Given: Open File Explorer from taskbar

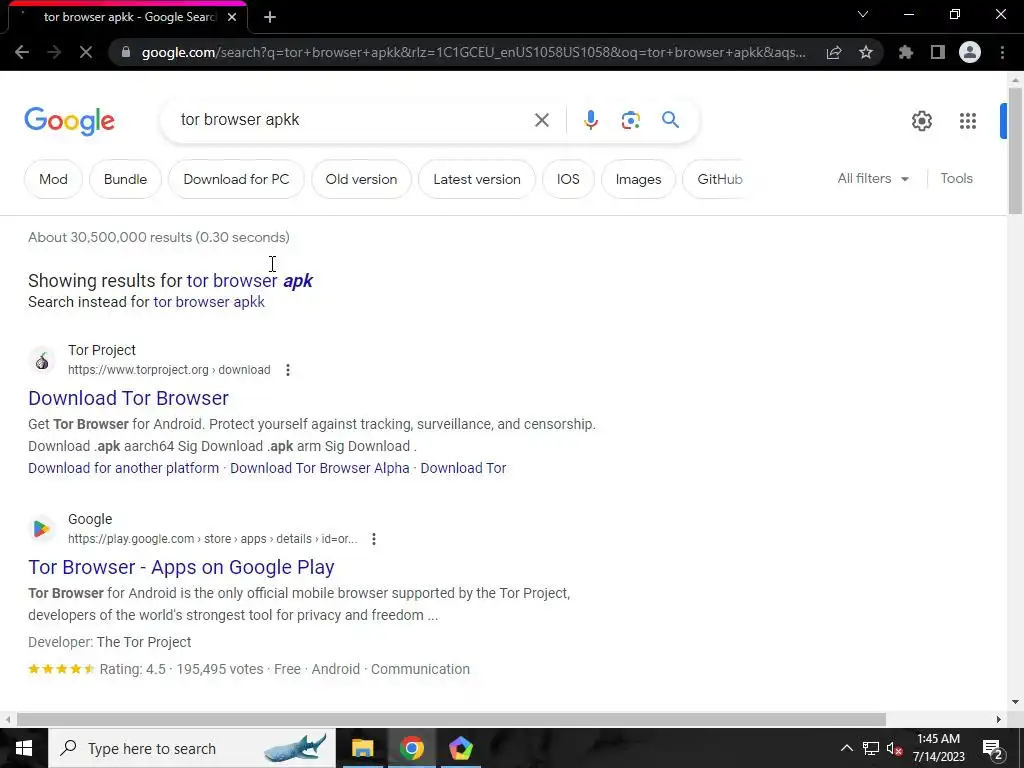Looking at the screenshot, I should 362,748.
